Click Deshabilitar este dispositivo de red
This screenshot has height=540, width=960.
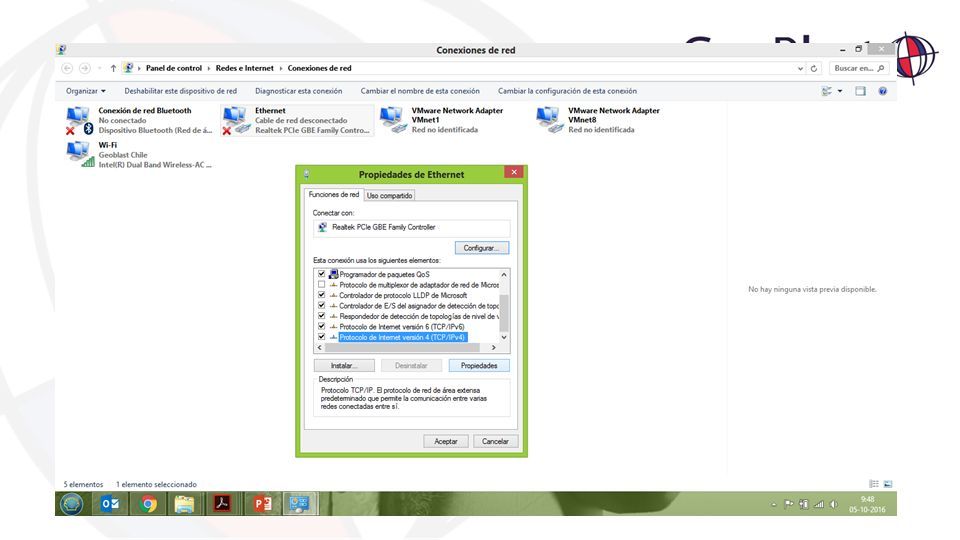tap(181, 91)
